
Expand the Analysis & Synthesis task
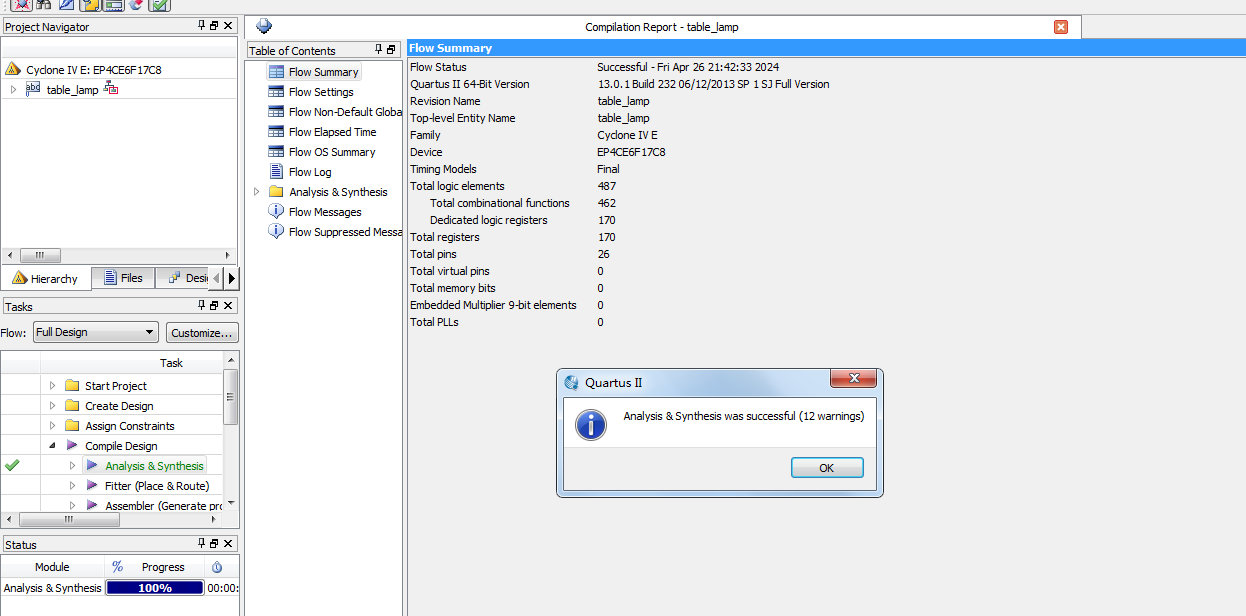tap(72, 466)
